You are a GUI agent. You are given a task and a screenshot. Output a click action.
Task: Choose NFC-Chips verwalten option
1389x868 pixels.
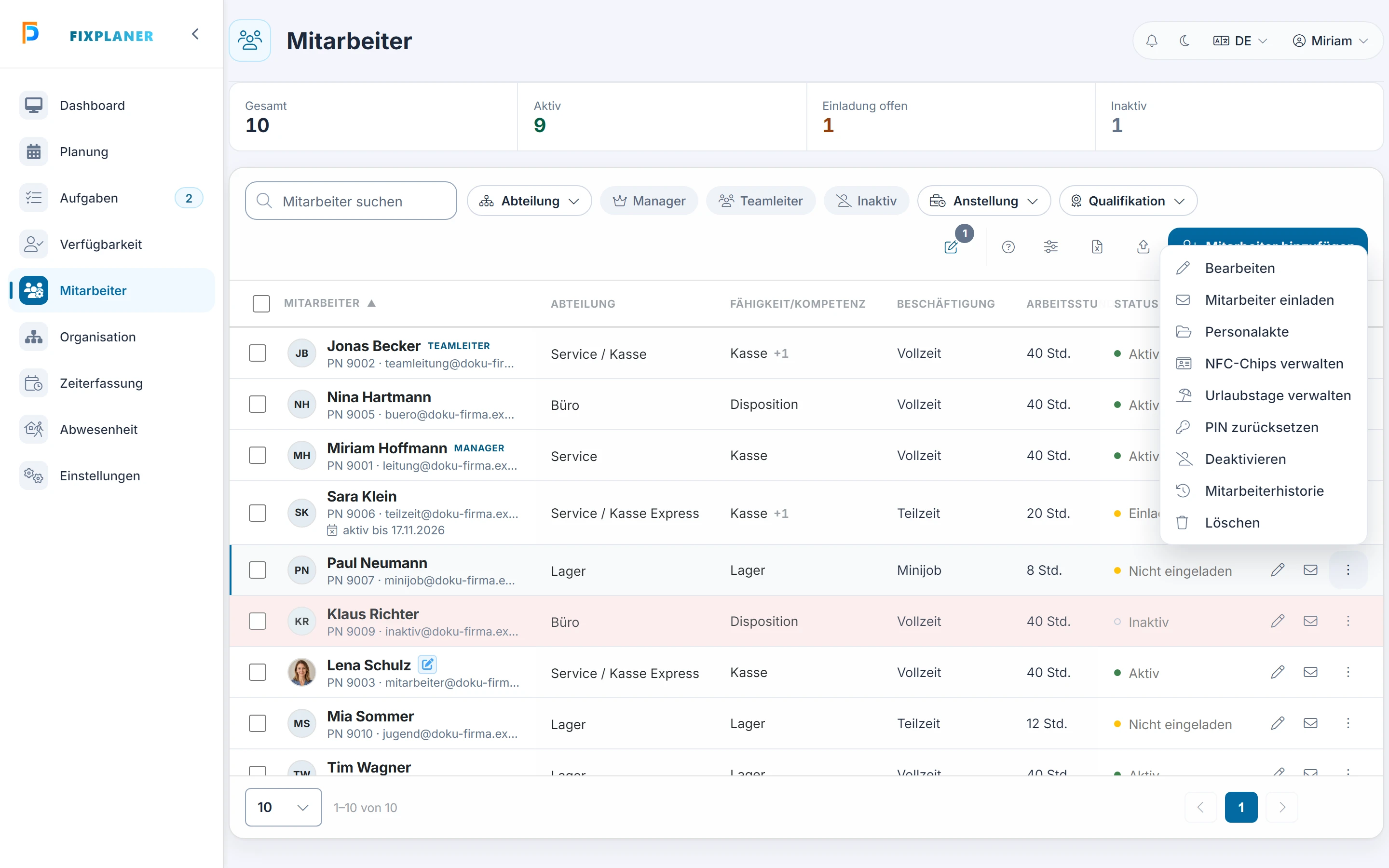click(1263, 364)
